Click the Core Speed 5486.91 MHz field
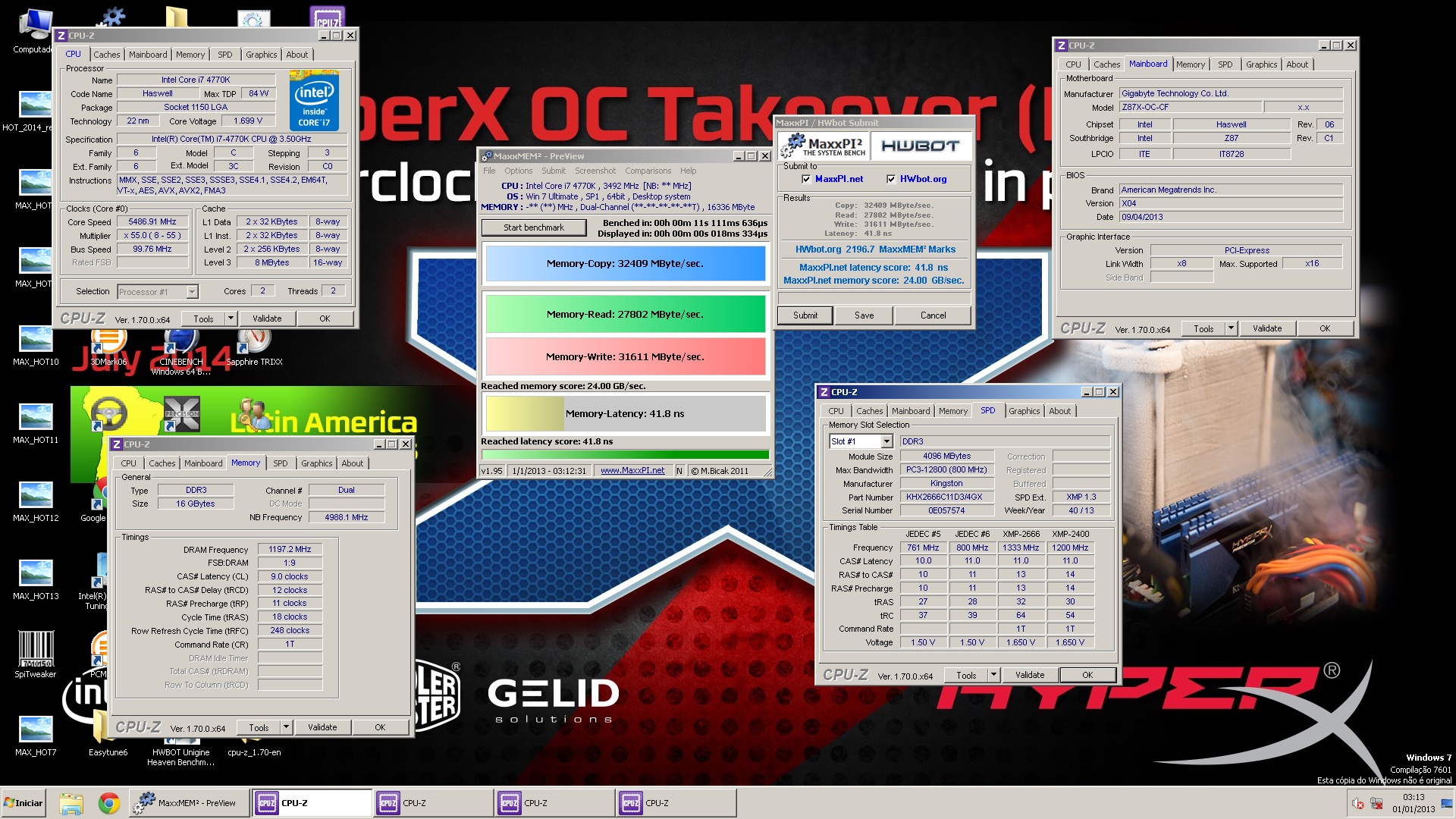Viewport: 1456px width, 819px height. tap(152, 222)
